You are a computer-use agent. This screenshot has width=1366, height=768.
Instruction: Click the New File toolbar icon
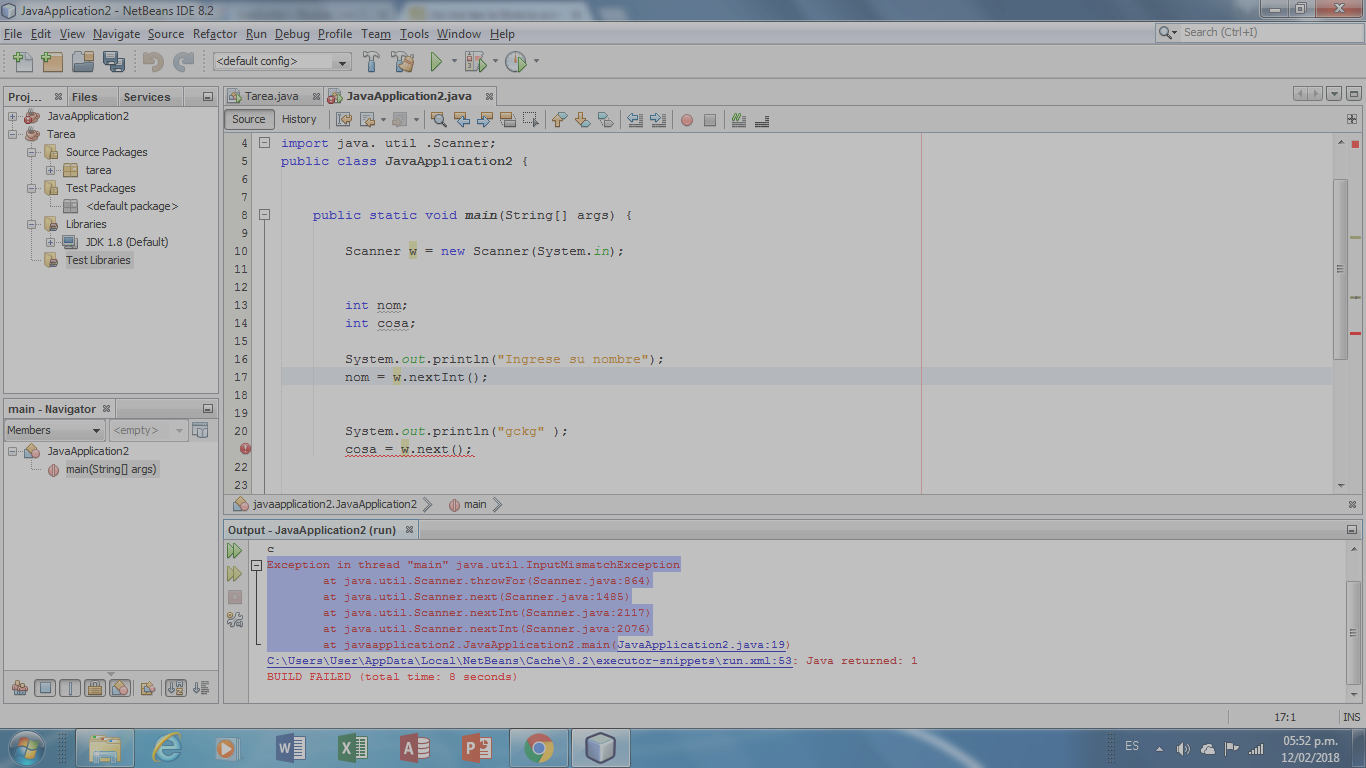pos(22,62)
